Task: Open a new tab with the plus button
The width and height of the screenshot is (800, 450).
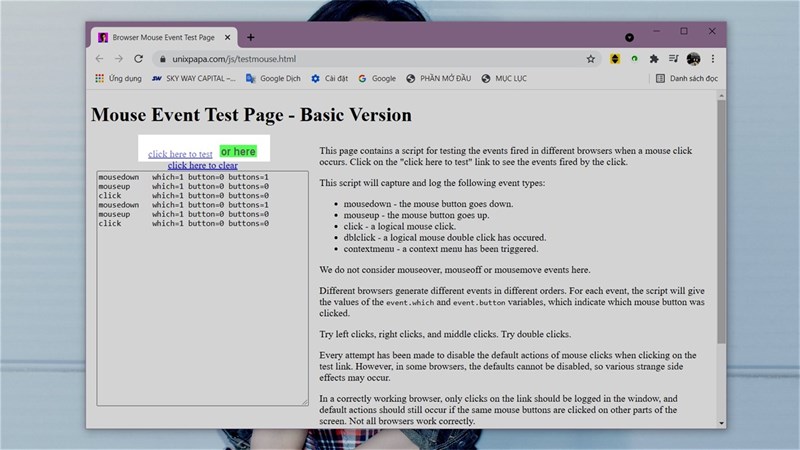Action: click(x=251, y=37)
